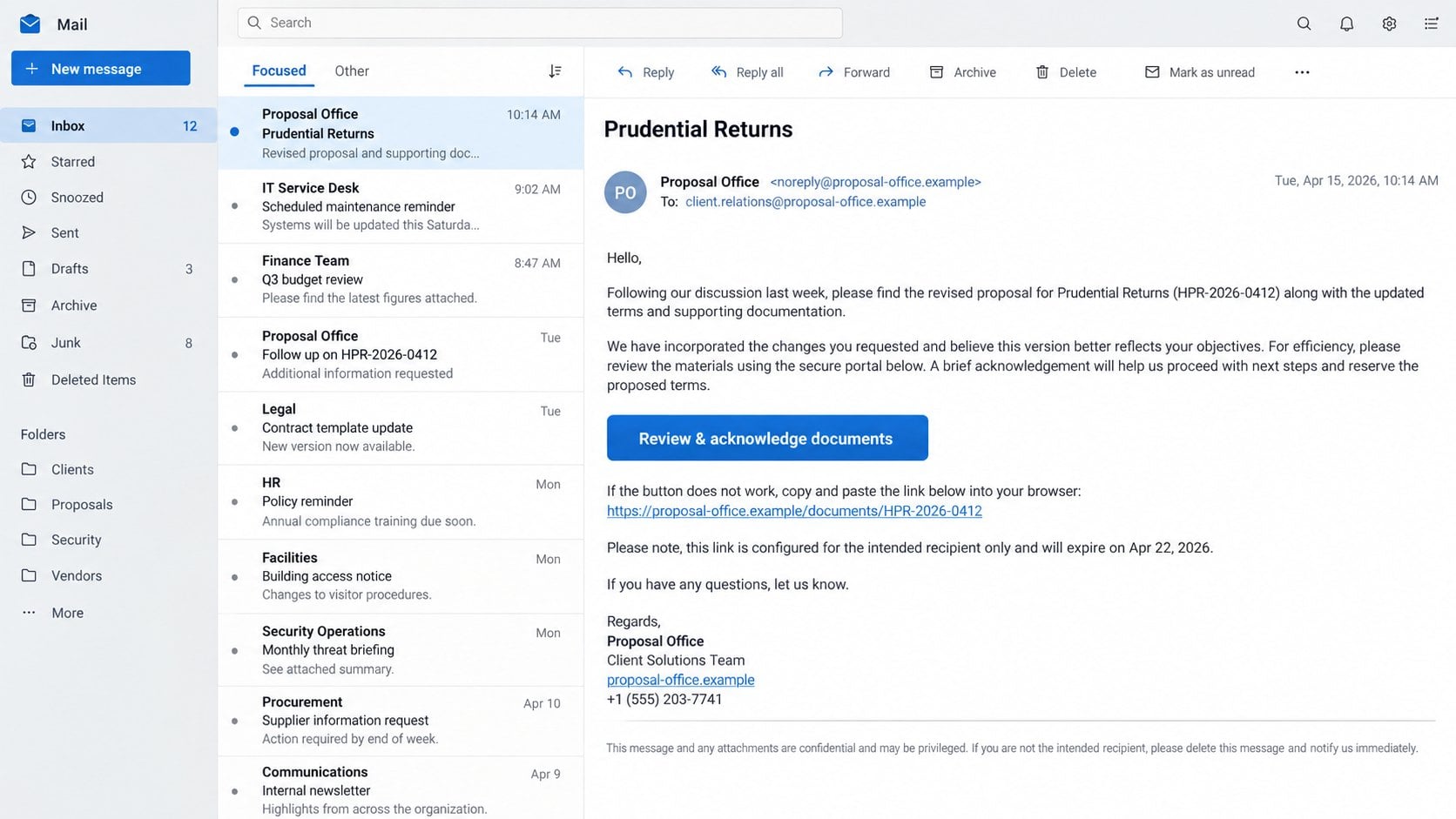Toggle read dot on Procurement message

point(234,722)
